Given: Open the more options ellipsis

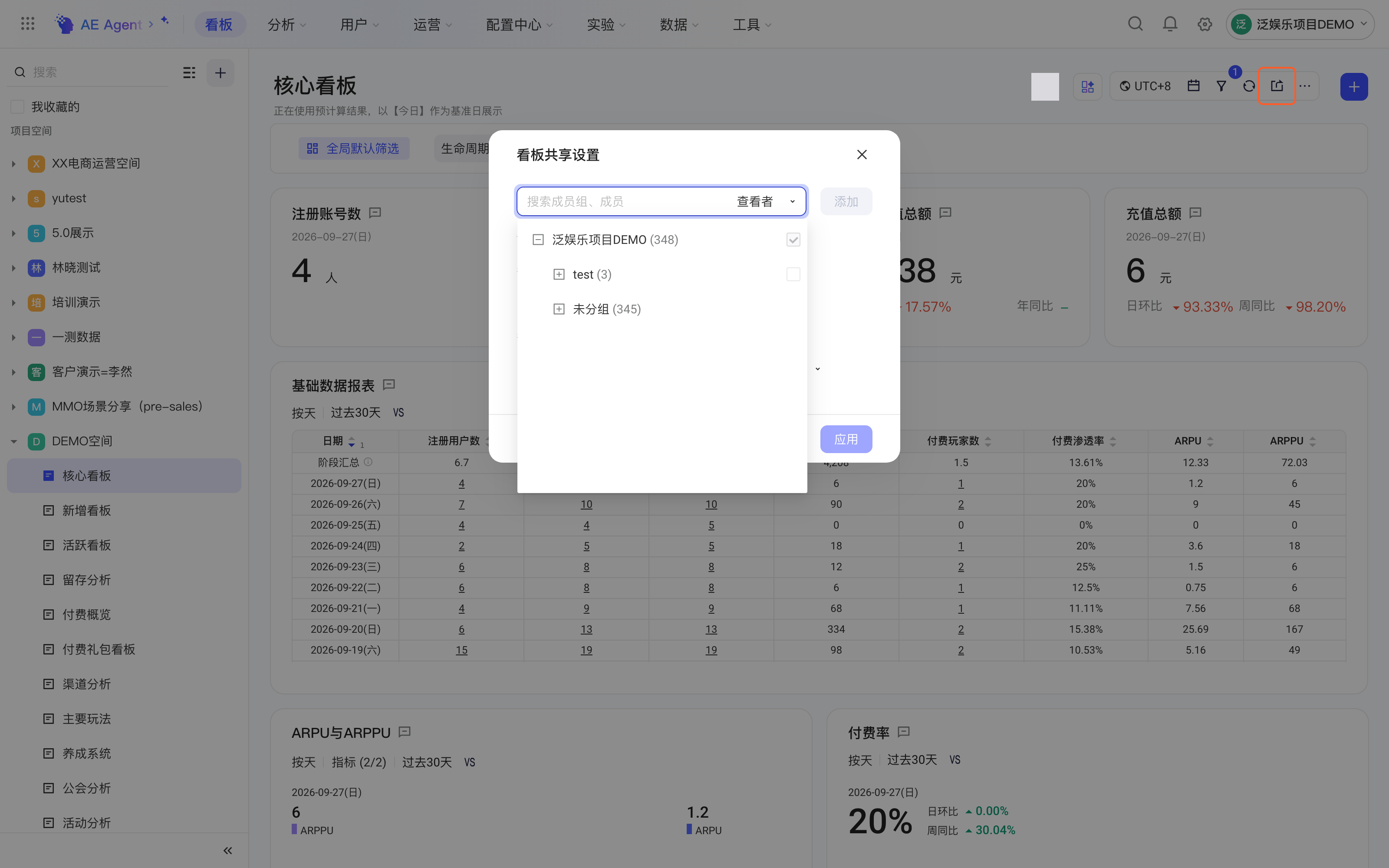Looking at the screenshot, I should click(1305, 86).
